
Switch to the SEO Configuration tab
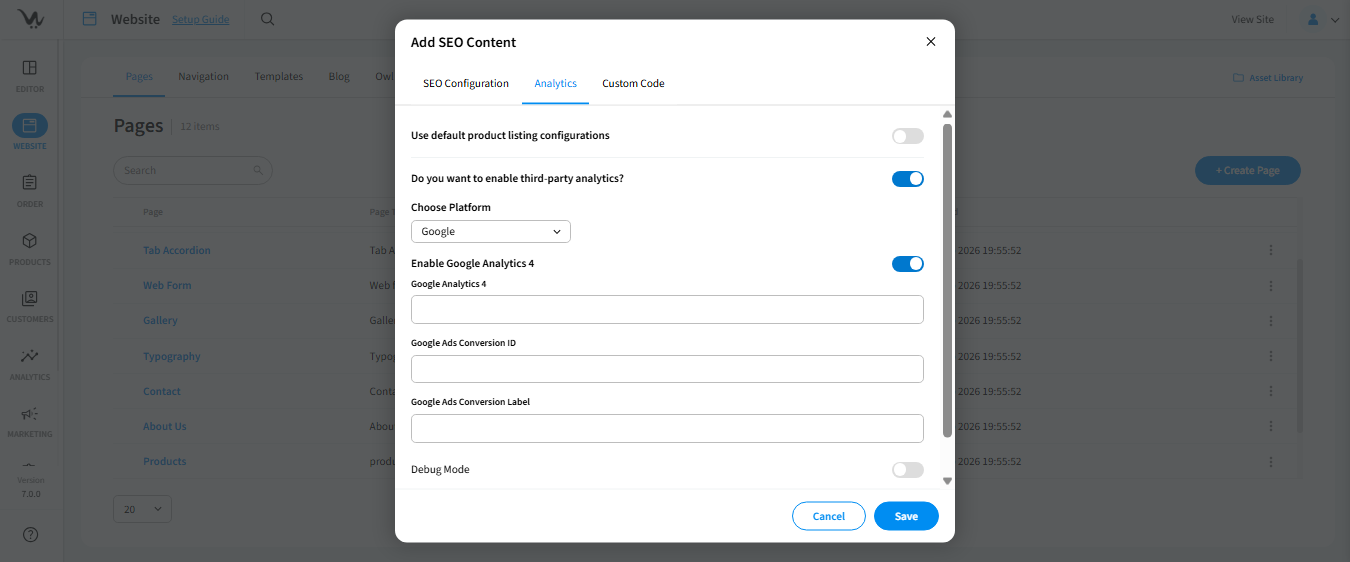(466, 84)
